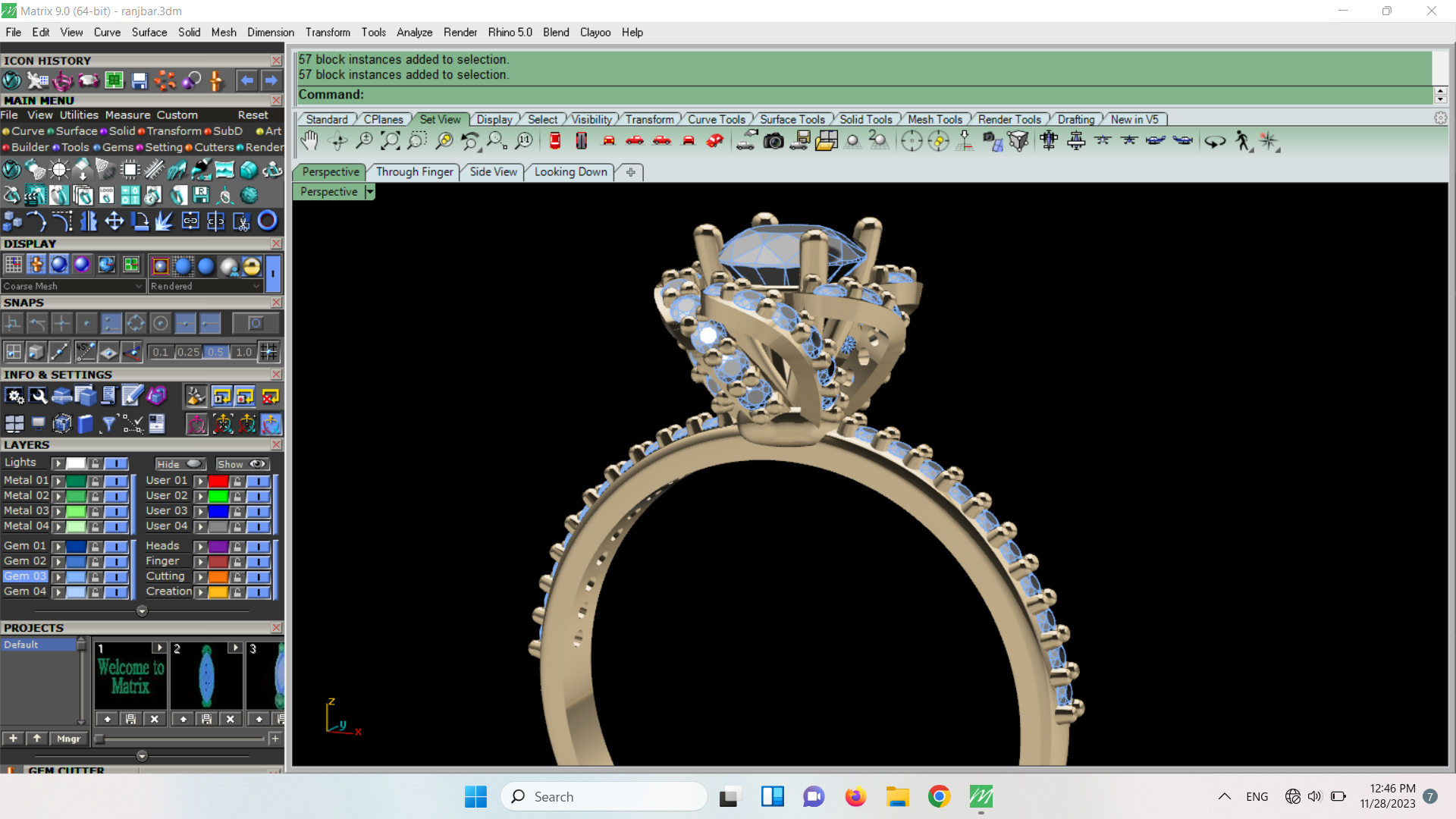Toggle visibility of Heads layer
This screenshot has width=1456, height=819.
point(258,547)
